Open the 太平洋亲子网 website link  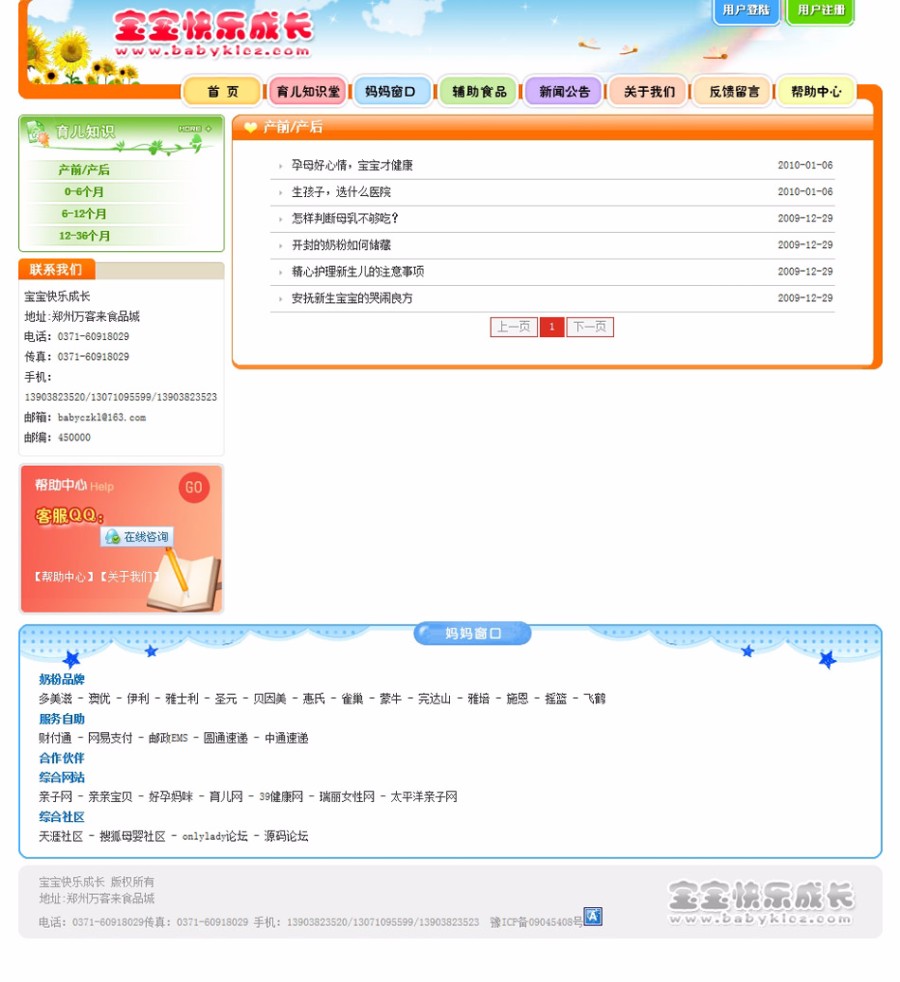[424, 797]
